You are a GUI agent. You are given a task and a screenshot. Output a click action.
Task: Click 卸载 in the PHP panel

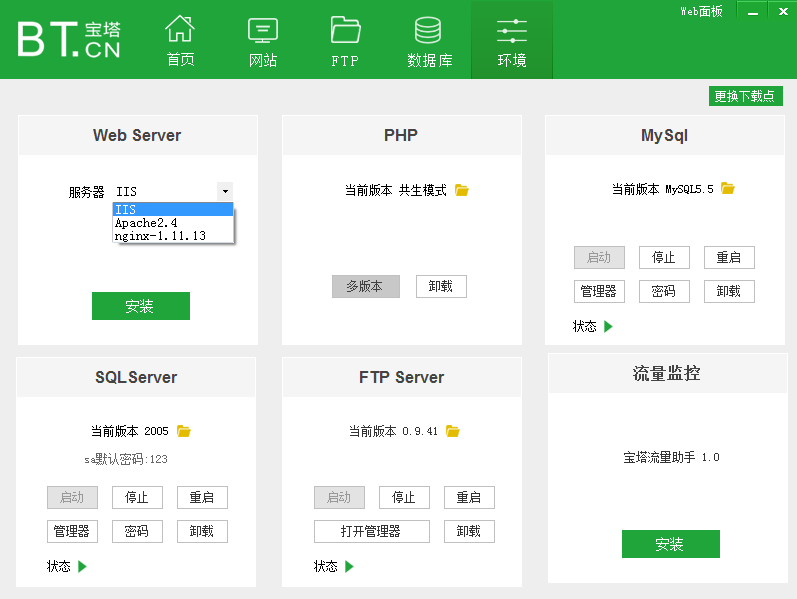pyautogui.click(x=441, y=286)
